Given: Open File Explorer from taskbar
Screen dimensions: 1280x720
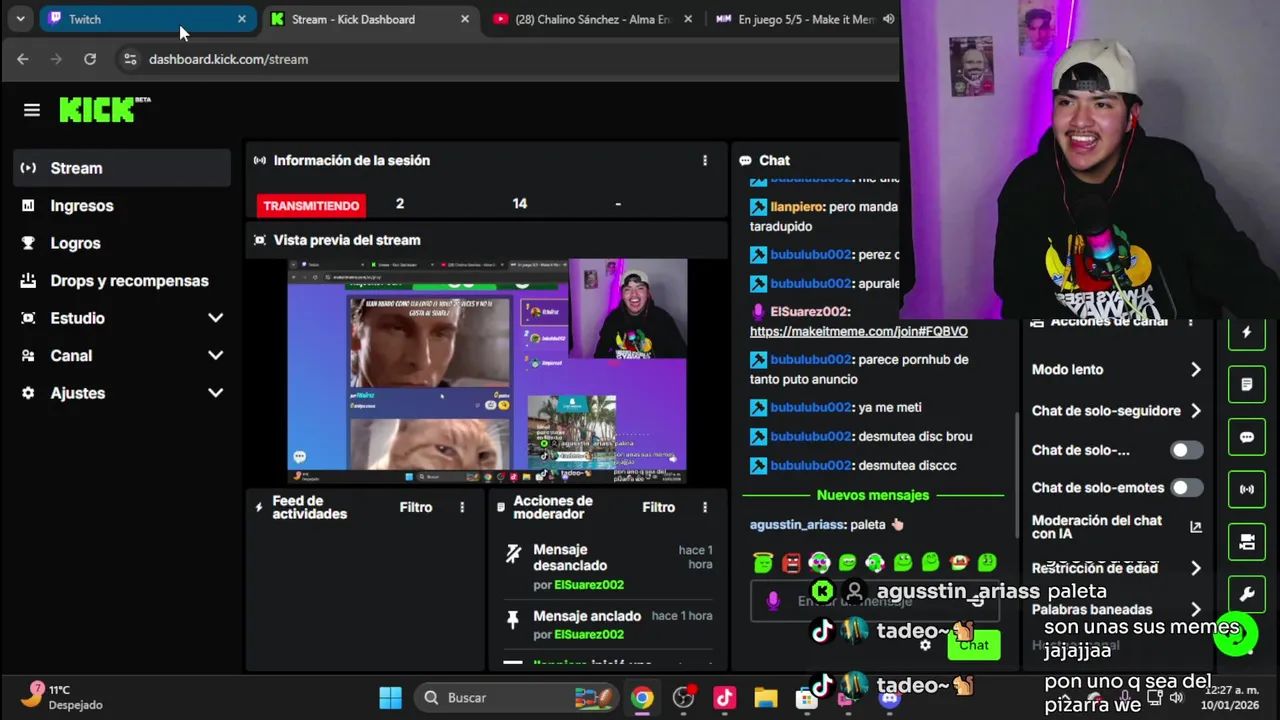Looking at the screenshot, I should (766, 698).
